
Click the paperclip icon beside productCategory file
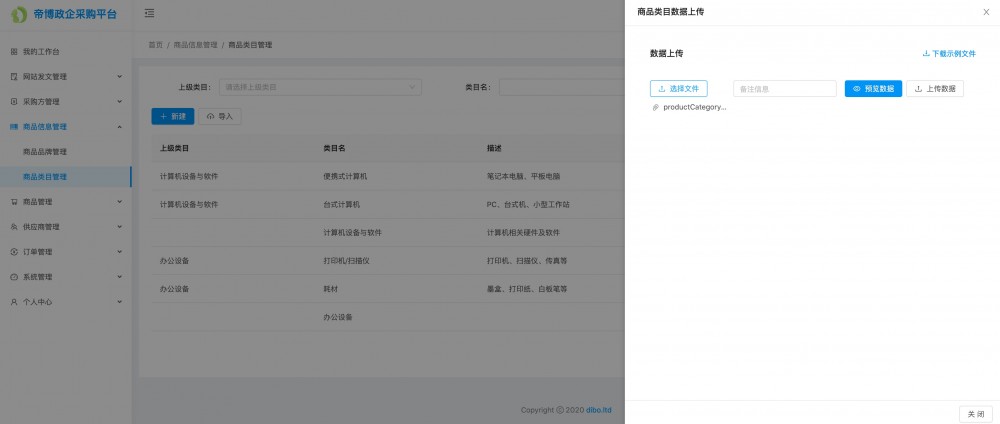pos(655,107)
